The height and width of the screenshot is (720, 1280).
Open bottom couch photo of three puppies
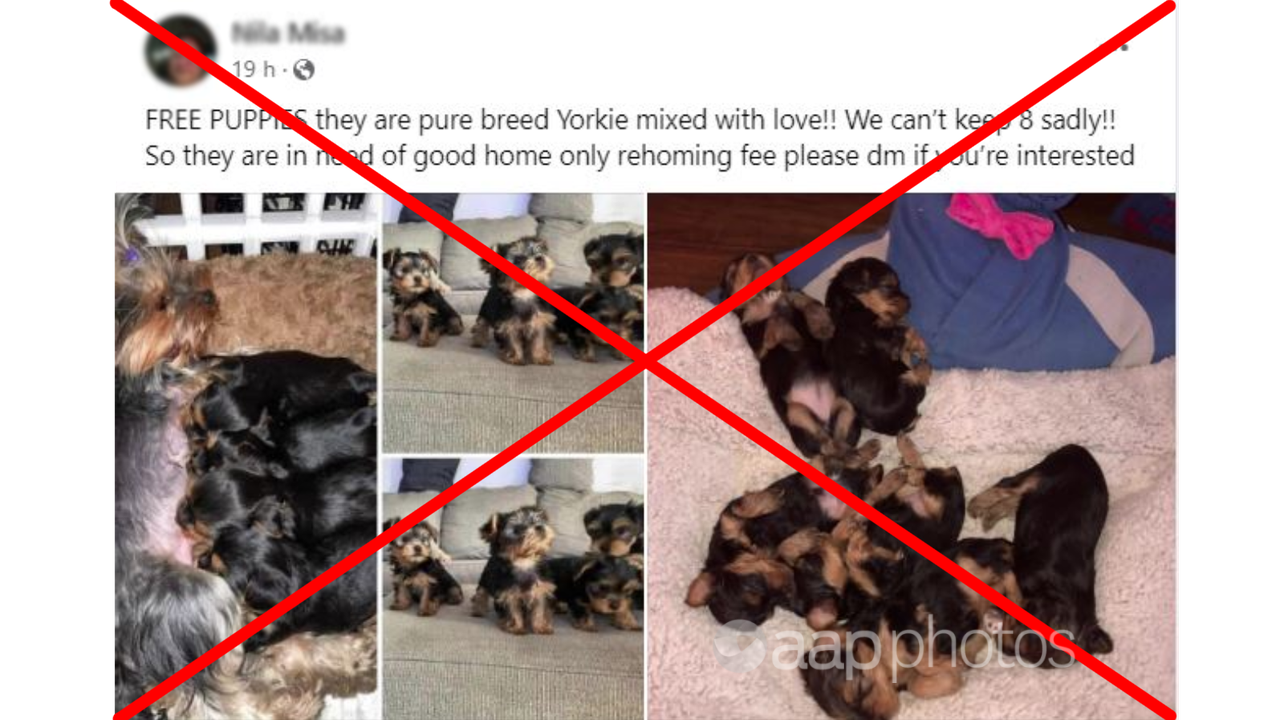coord(513,589)
